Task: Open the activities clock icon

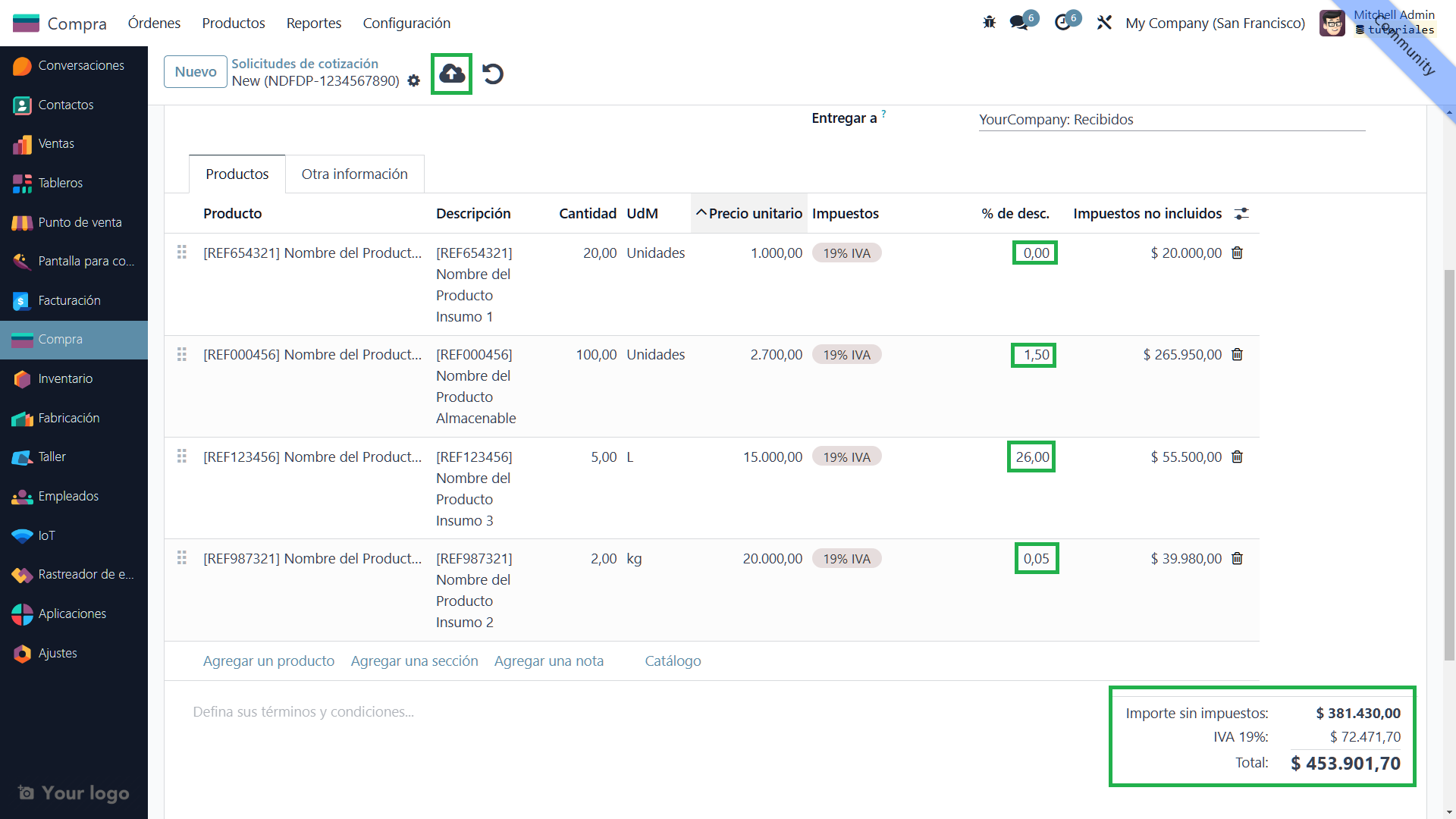Action: [1062, 23]
